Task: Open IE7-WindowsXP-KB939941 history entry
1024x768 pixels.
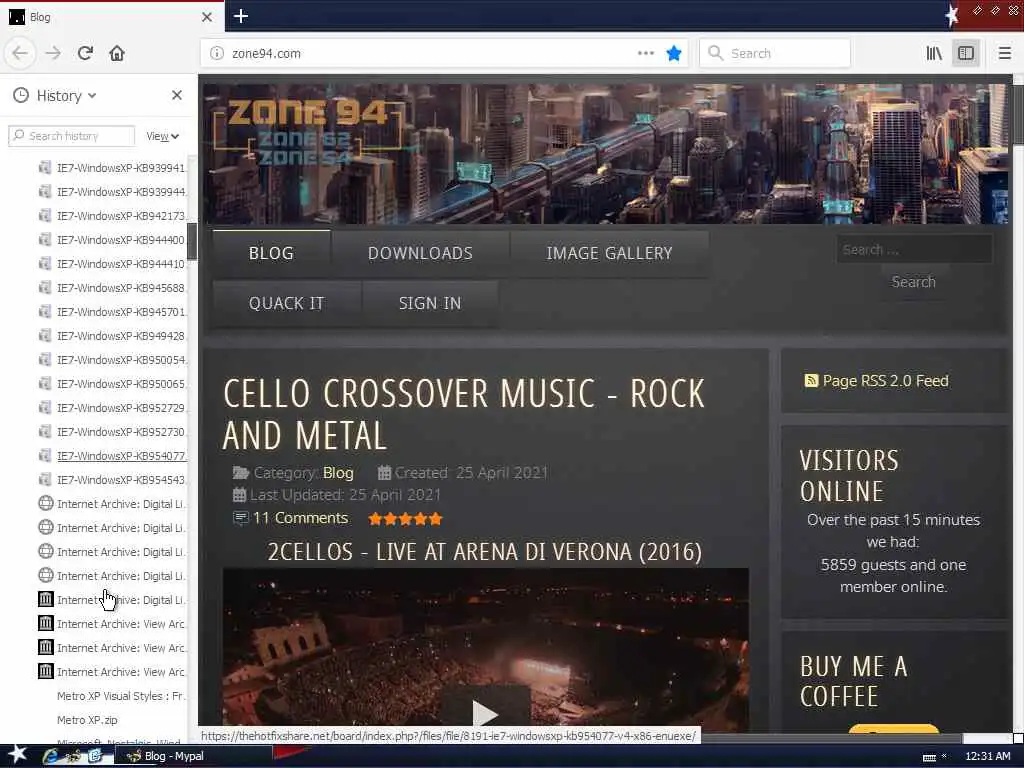Action: [112, 168]
